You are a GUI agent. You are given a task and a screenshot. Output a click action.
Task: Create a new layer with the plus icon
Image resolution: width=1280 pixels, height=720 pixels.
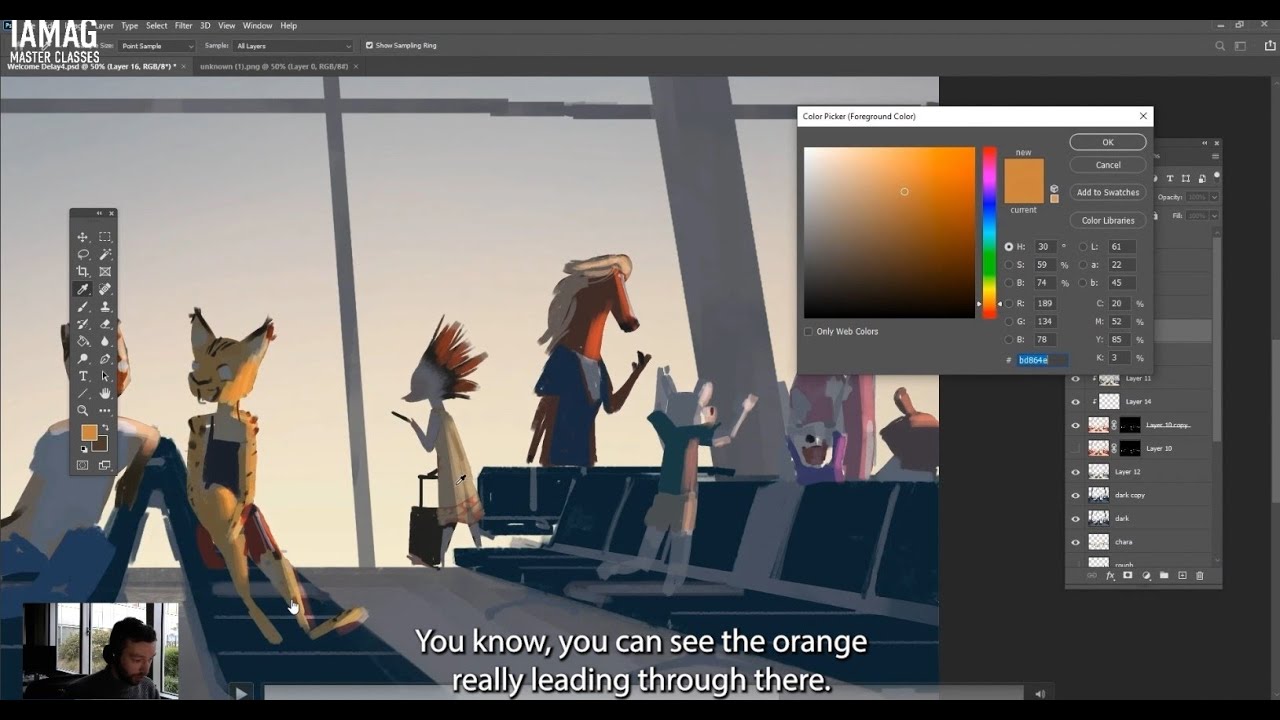(x=1182, y=576)
